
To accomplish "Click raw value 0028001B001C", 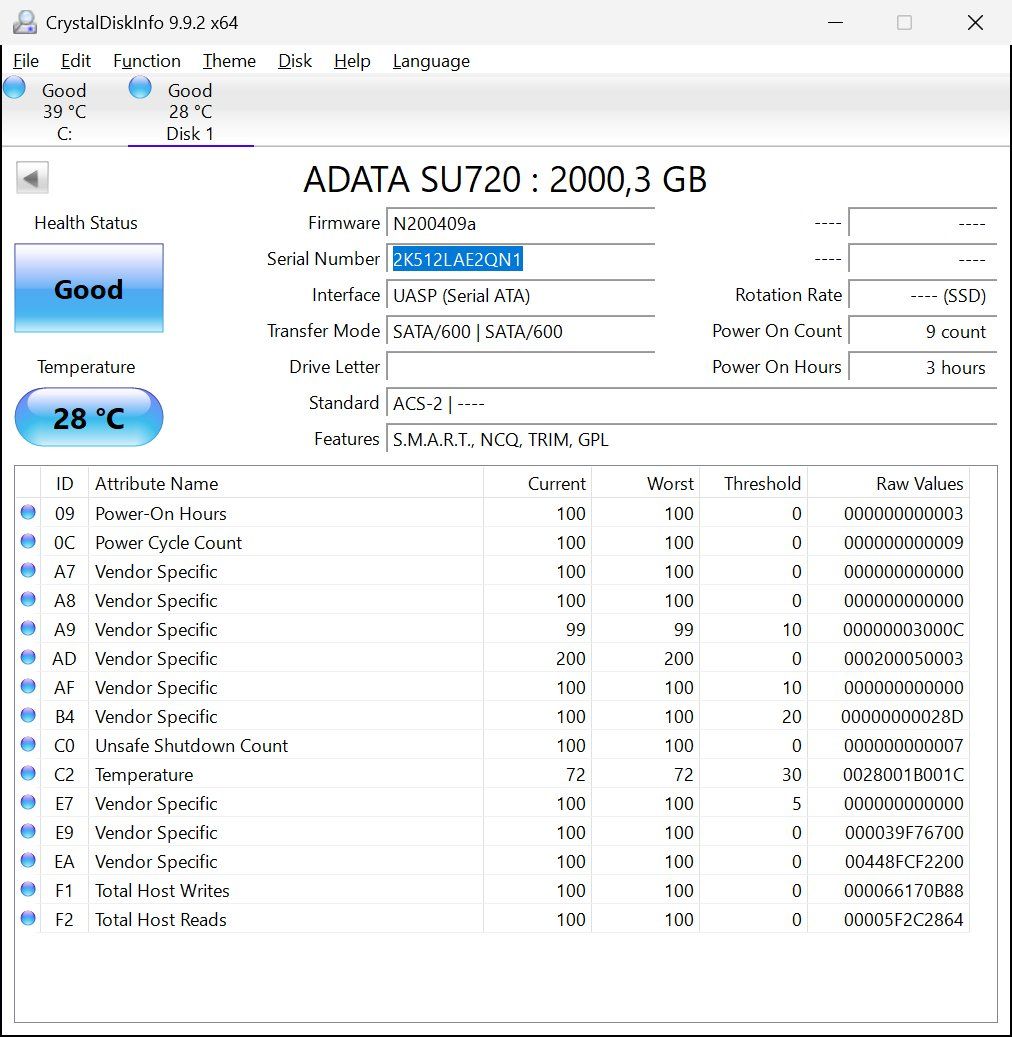I will click(x=903, y=775).
